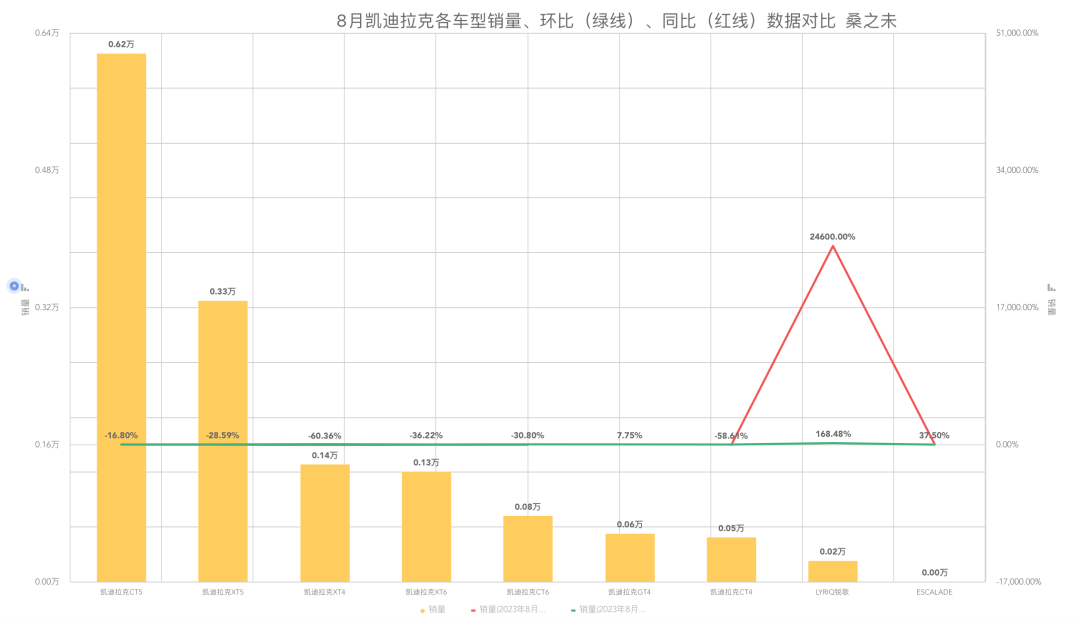Screen dimensions: 1080x625
Task: Select the 凯迪拉克XT5 bar at 0.33万
Action: (x=222, y=440)
